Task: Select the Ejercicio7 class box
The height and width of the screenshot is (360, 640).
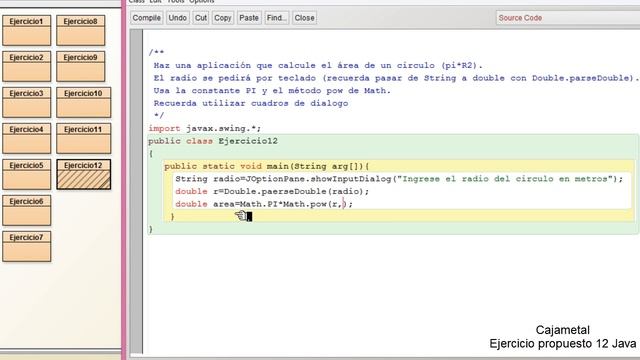Action: 27,246
